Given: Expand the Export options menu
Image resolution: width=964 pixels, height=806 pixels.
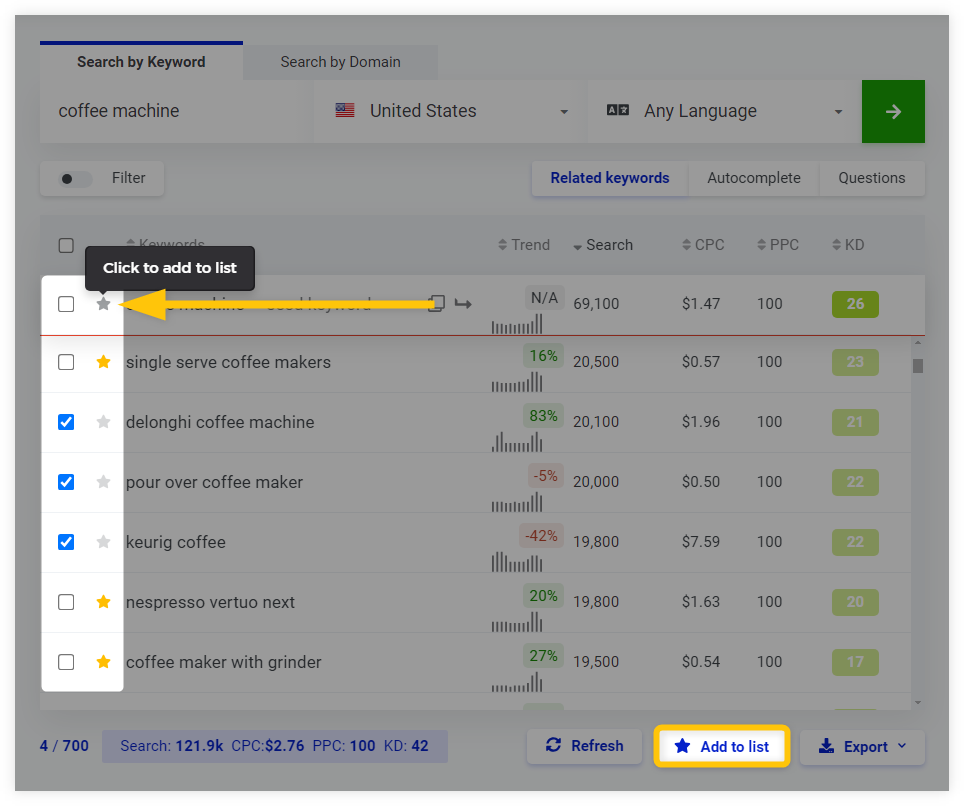Looking at the screenshot, I should (862, 747).
